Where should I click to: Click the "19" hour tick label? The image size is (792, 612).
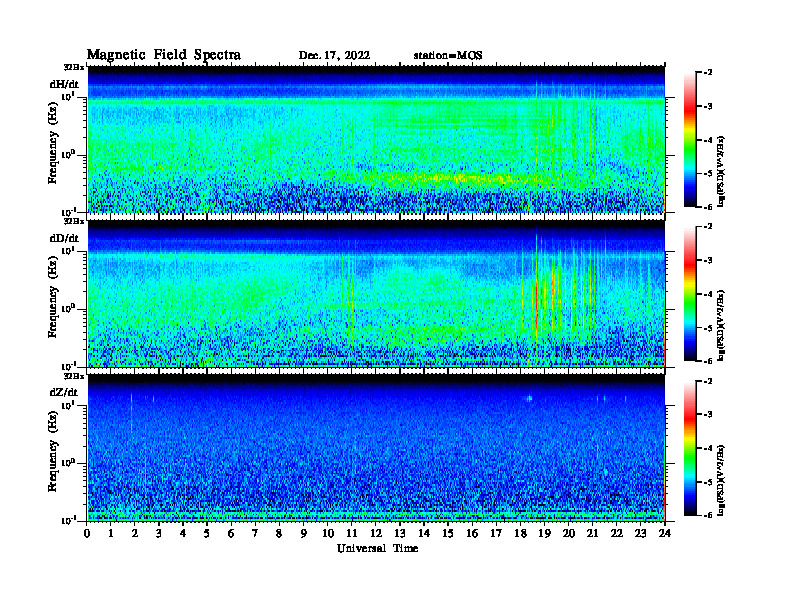click(x=544, y=534)
